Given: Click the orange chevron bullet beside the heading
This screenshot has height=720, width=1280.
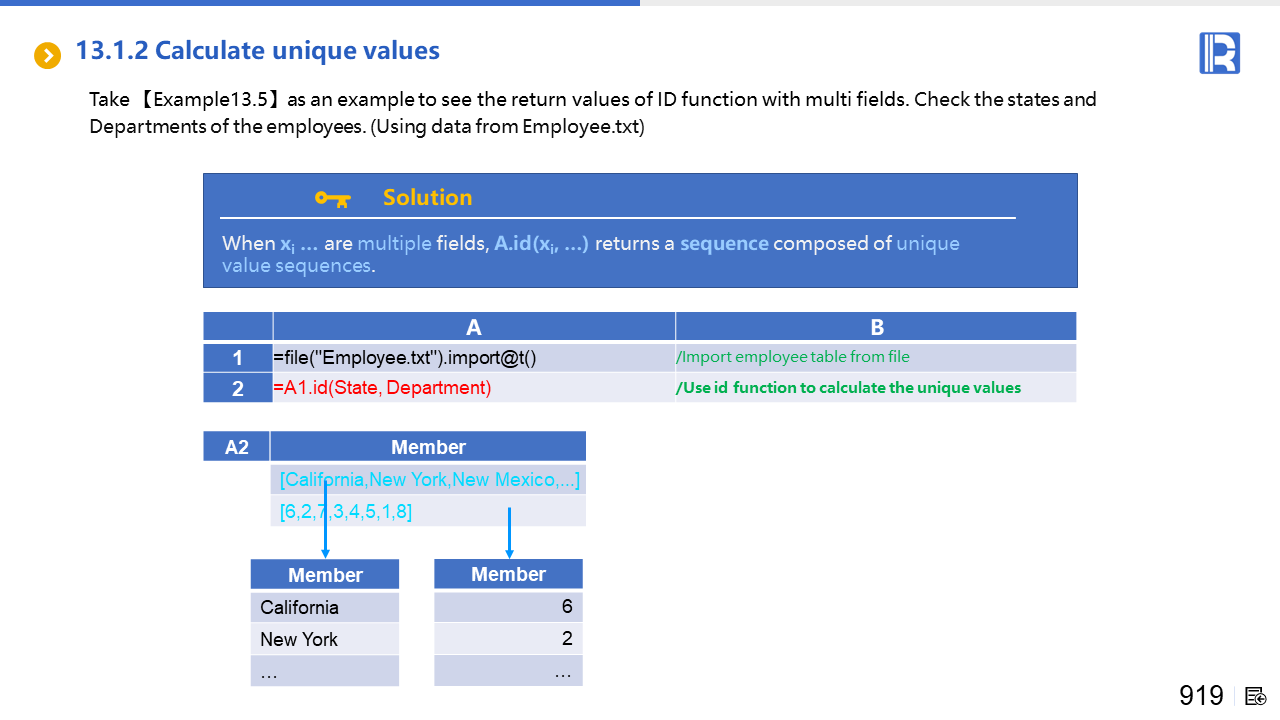Looking at the screenshot, I should pyautogui.click(x=47, y=55).
